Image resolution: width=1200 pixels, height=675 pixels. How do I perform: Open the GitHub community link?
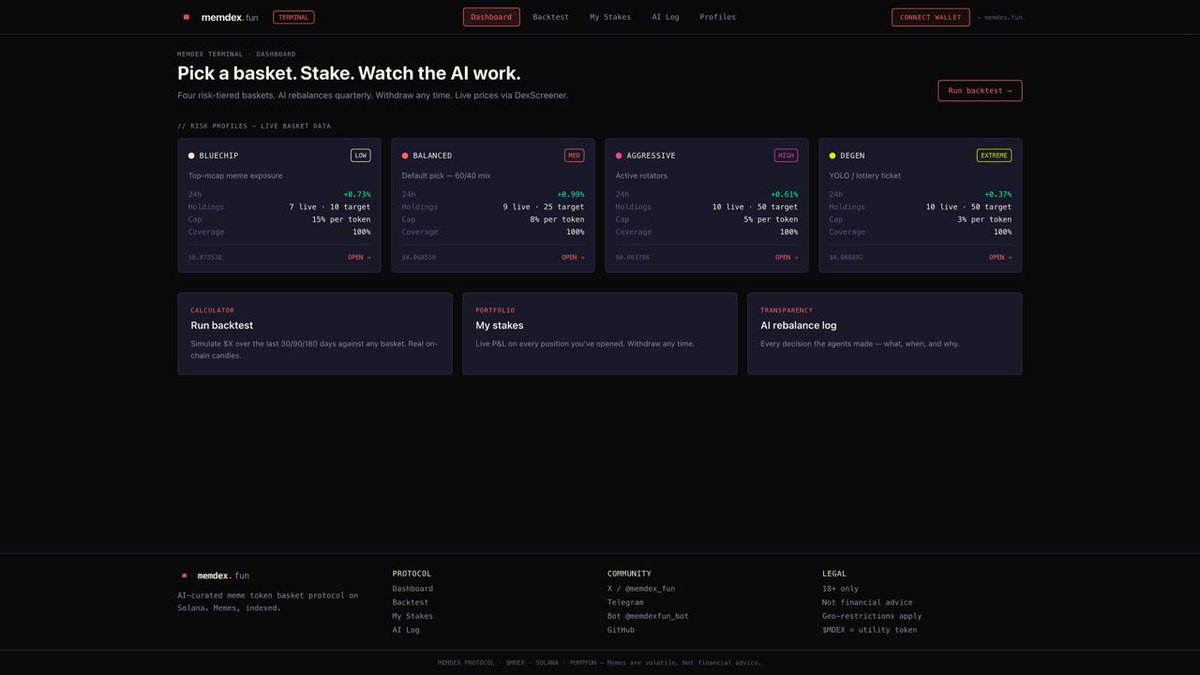620,630
